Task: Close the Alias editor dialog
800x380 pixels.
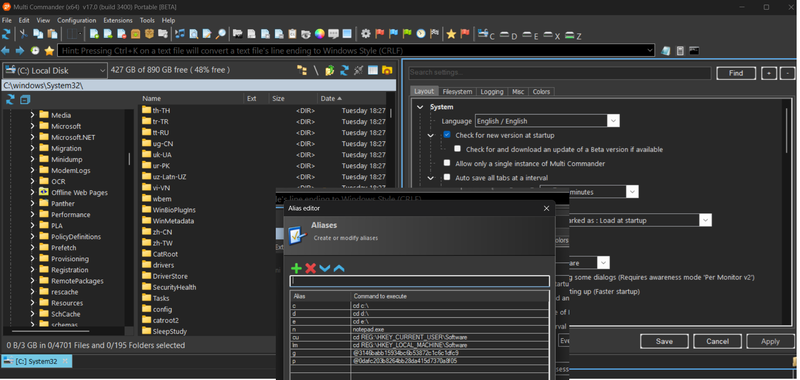Action: coord(546,209)
